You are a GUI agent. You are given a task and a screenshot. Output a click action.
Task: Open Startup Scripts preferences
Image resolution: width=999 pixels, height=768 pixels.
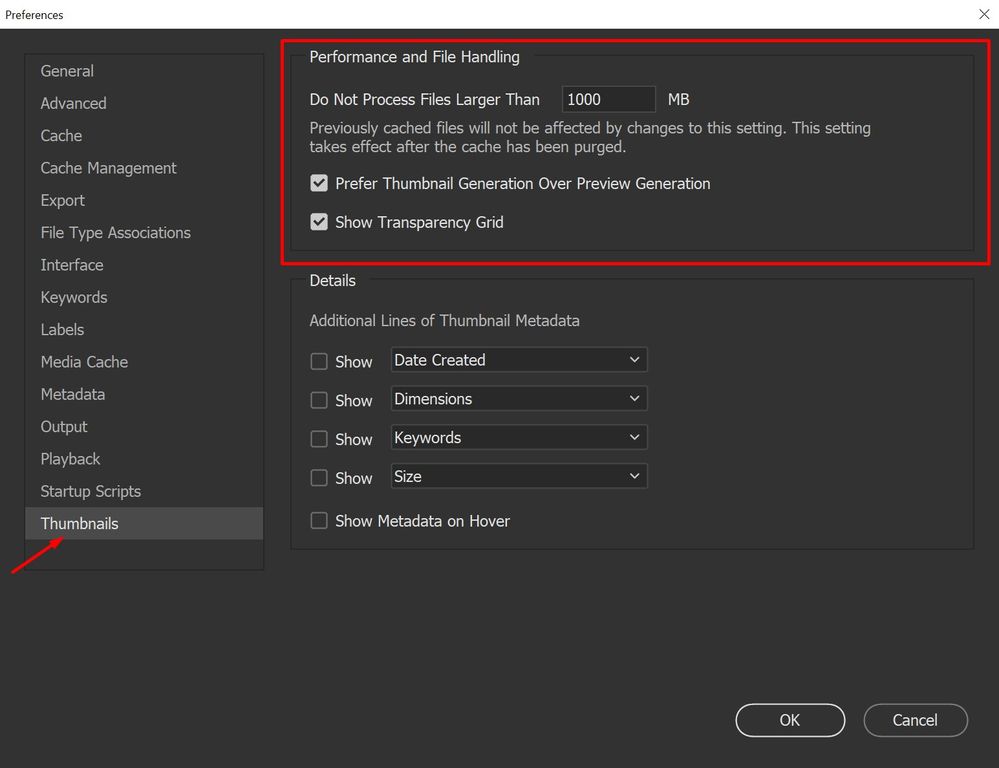click(x=90, y=491)
